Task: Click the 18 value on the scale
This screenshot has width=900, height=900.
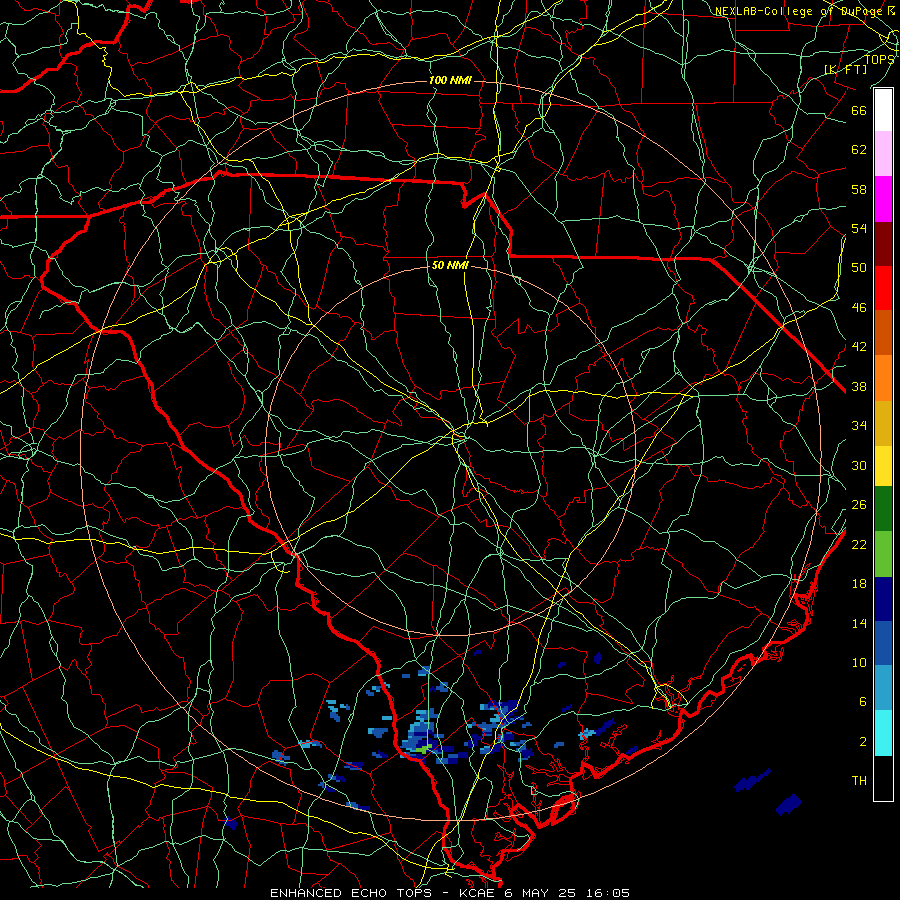Action: point(859,584)
